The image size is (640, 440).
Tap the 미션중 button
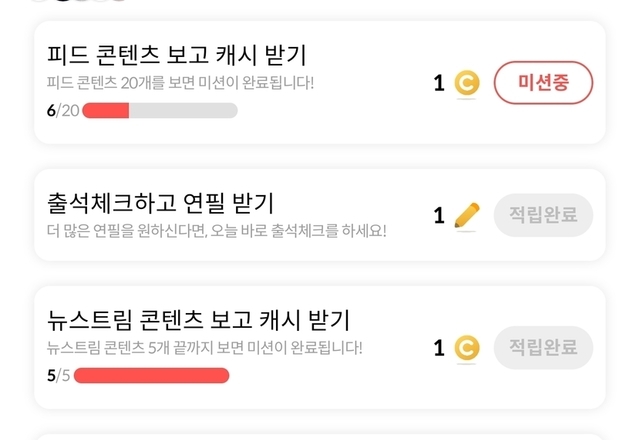click(x=543, y=83)
